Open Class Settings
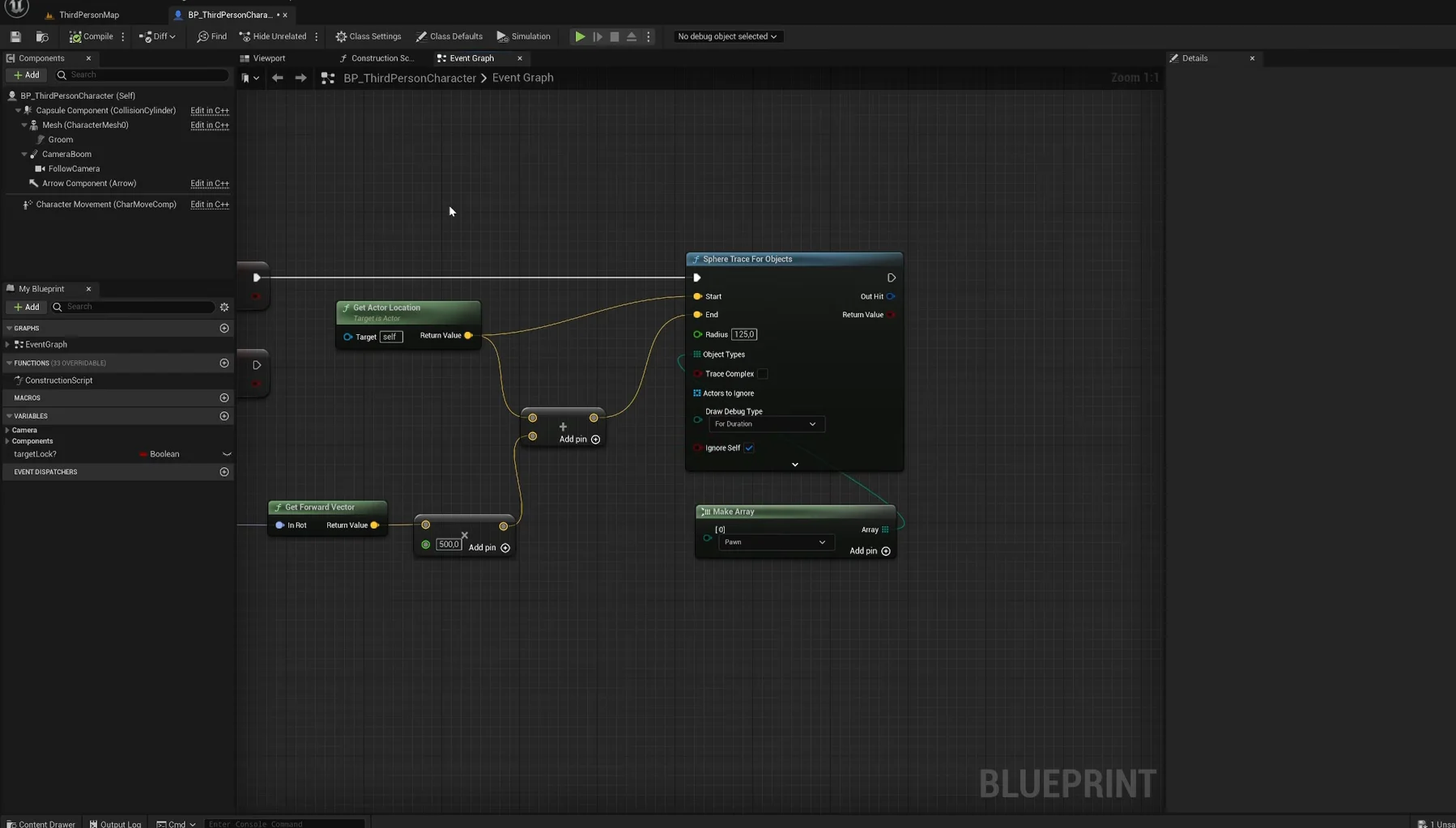 pyautogui.click(x=368, y=36)
